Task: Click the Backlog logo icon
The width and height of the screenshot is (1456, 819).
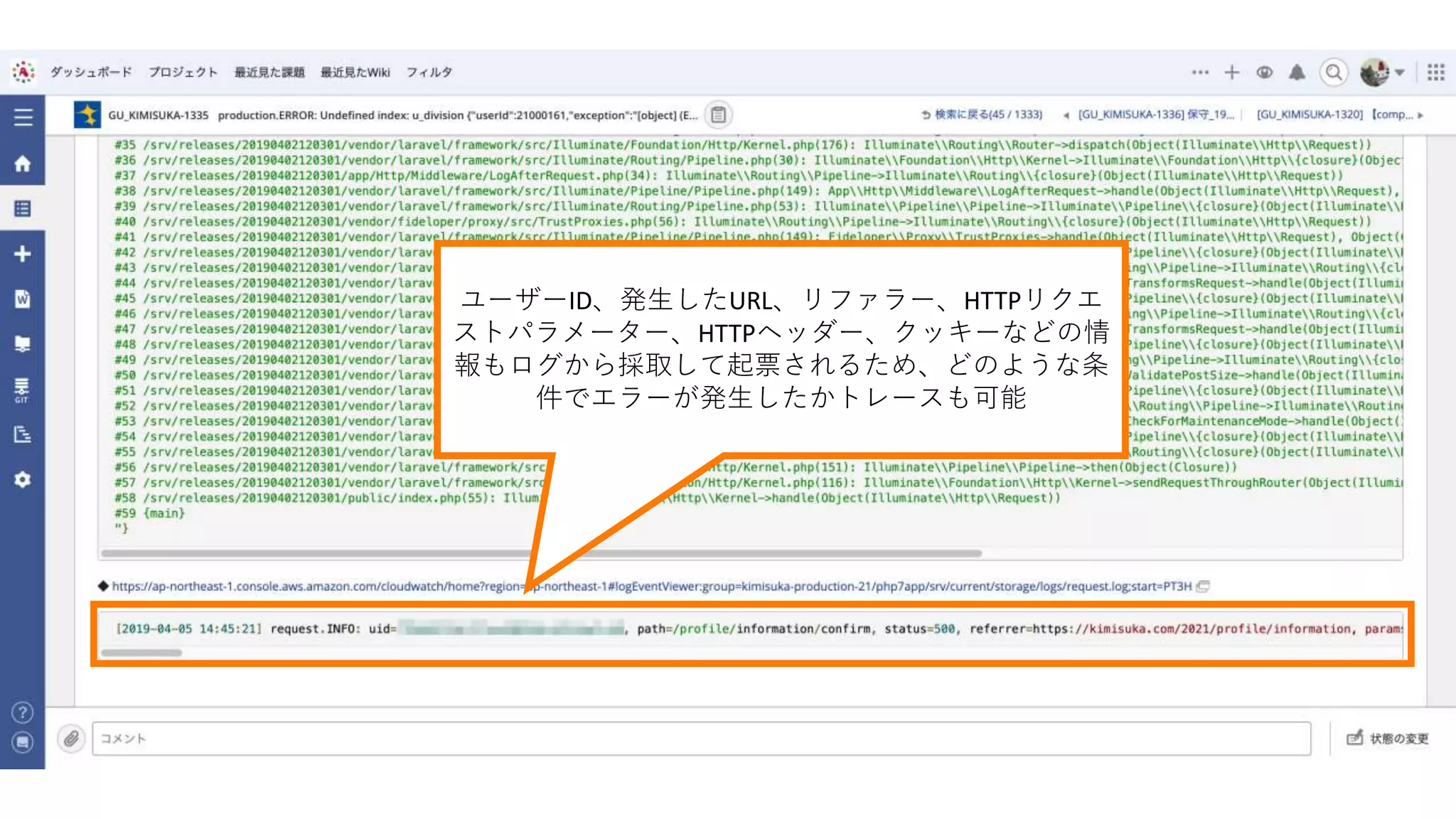Action: pos(23,72)
